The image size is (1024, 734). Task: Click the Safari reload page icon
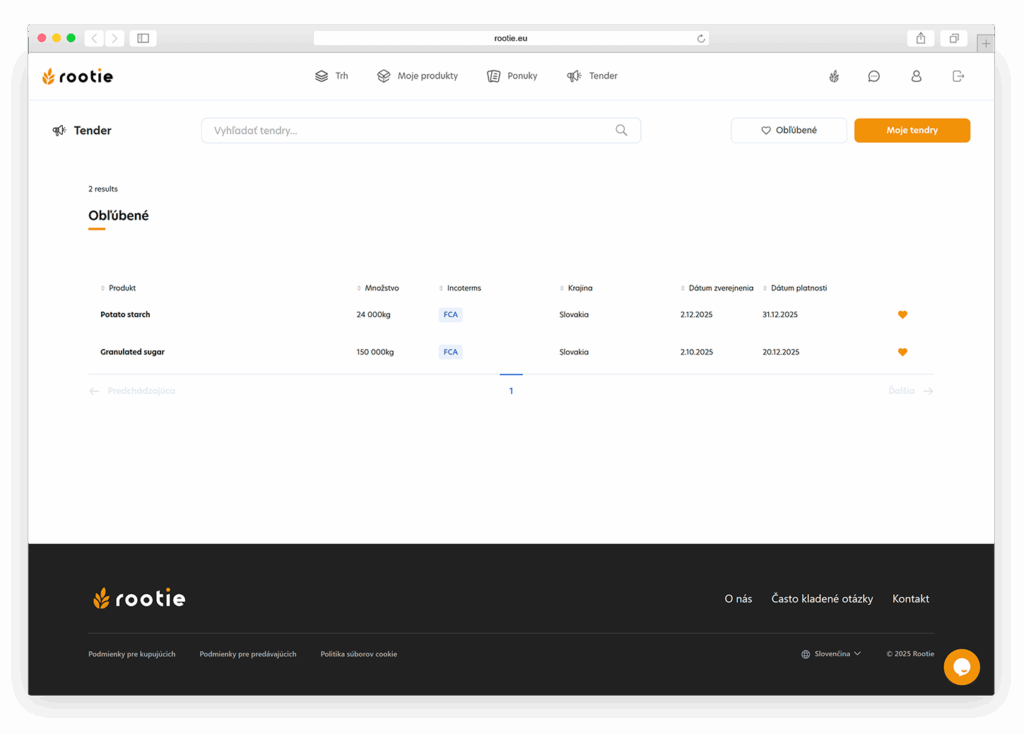(x=701, y=38)
